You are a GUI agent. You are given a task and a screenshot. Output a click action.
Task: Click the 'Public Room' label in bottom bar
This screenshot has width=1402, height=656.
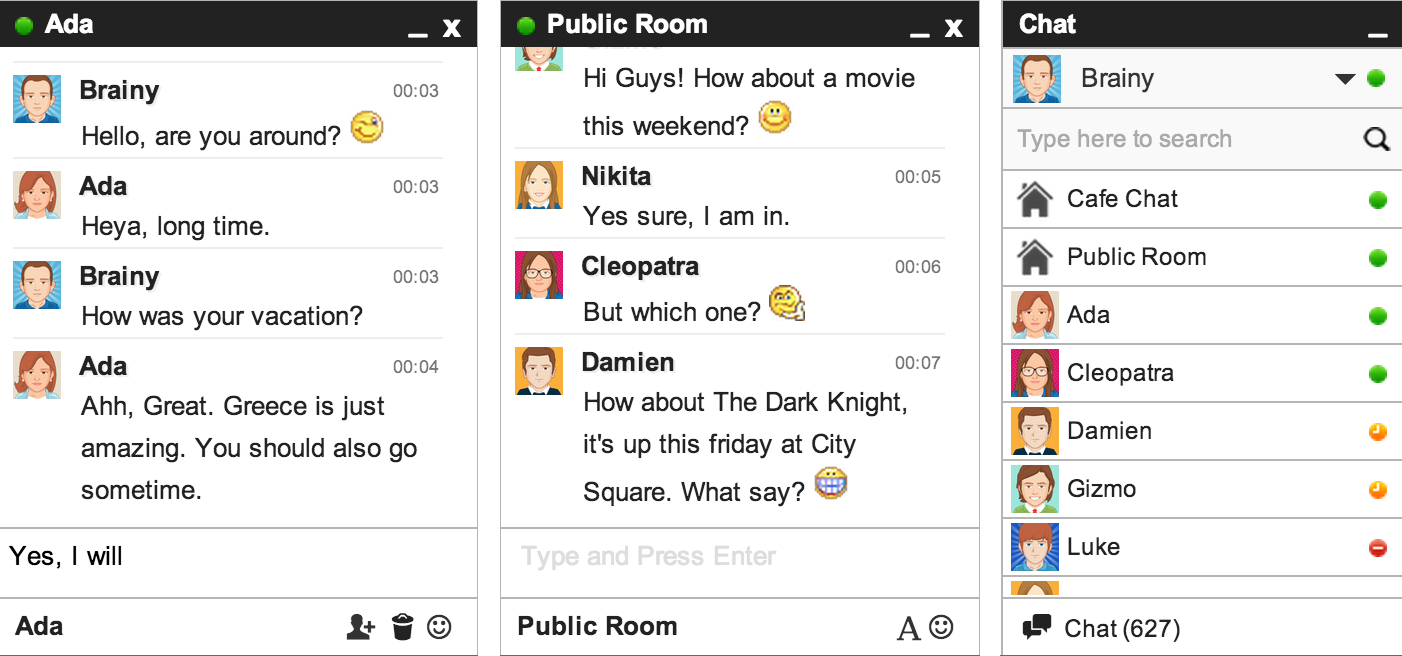click(597, 627)
